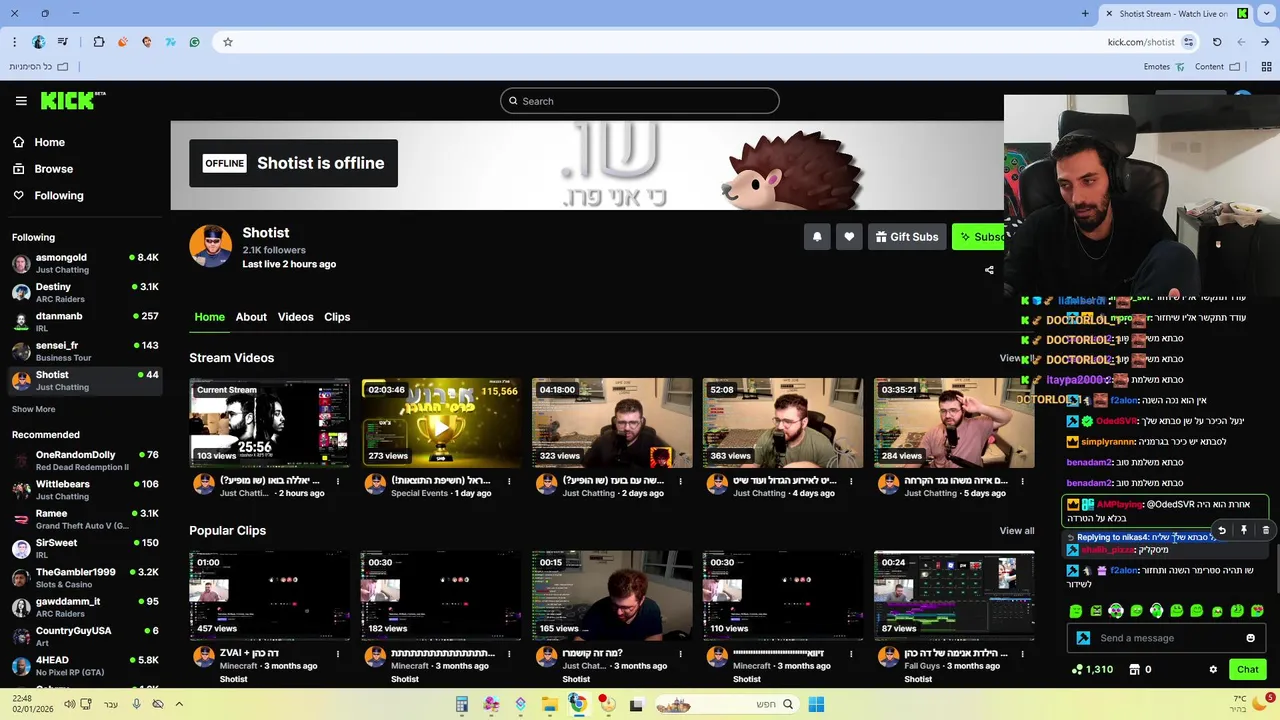This screenshot has height=720, width=1280.
Task: Bookmark this page with the star icon
Action: click(228, 42)
